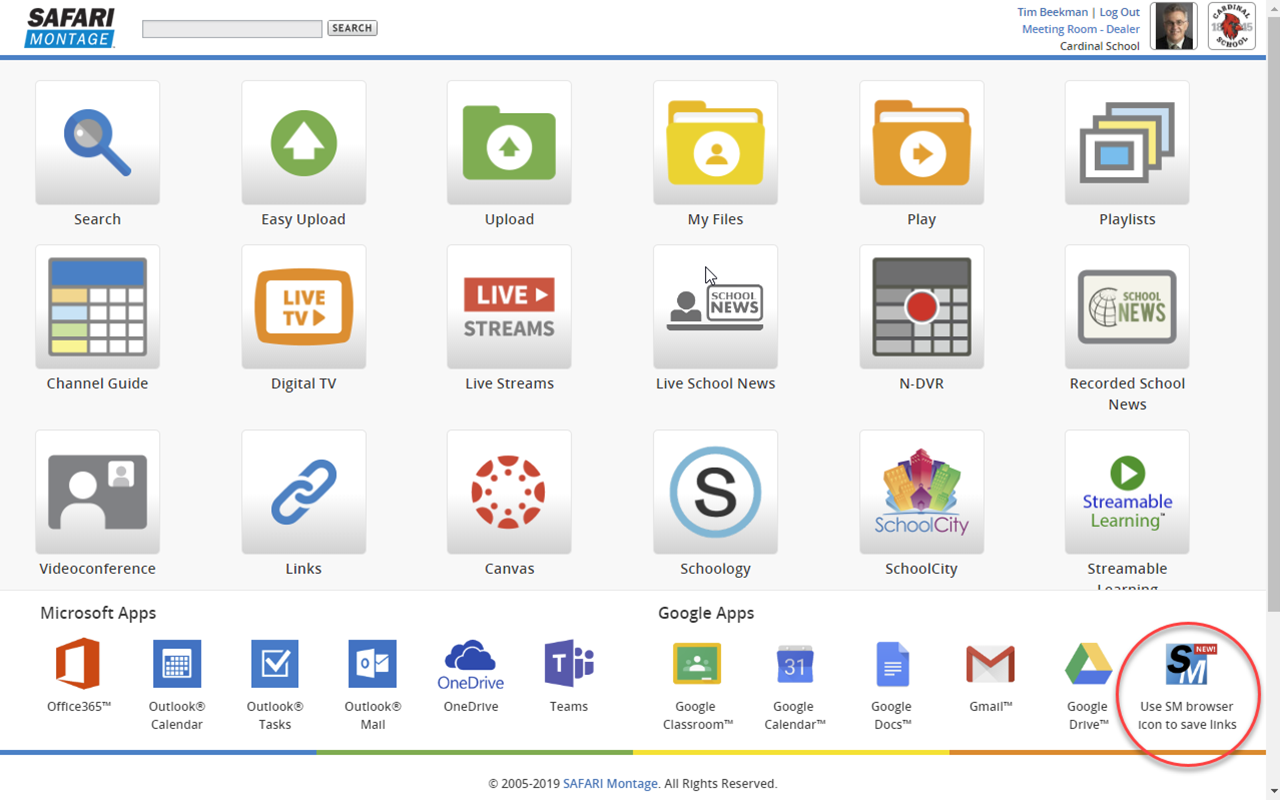Click the search text field

point(231,27)
